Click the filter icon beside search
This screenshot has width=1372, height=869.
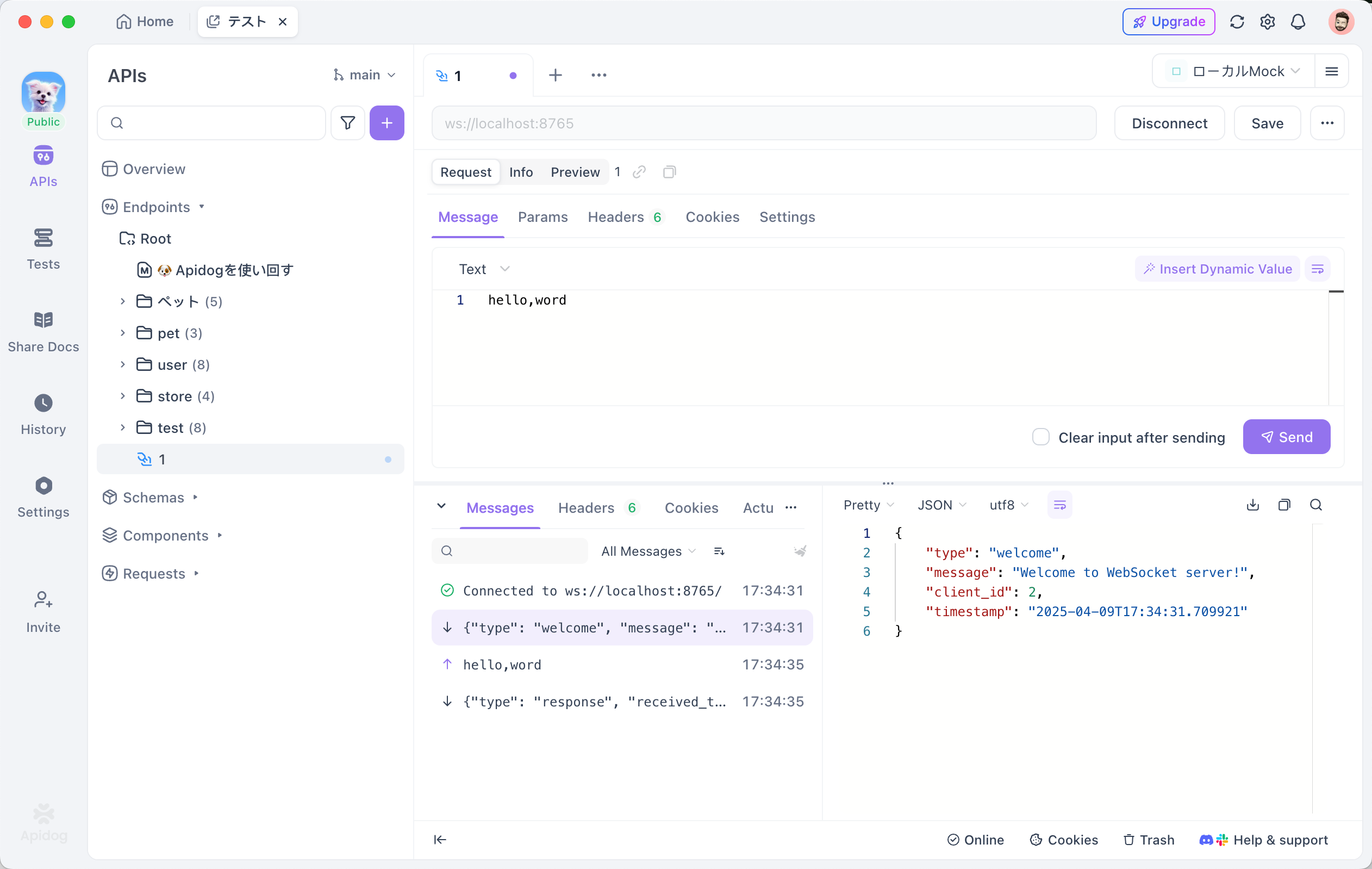pos(347,122)
